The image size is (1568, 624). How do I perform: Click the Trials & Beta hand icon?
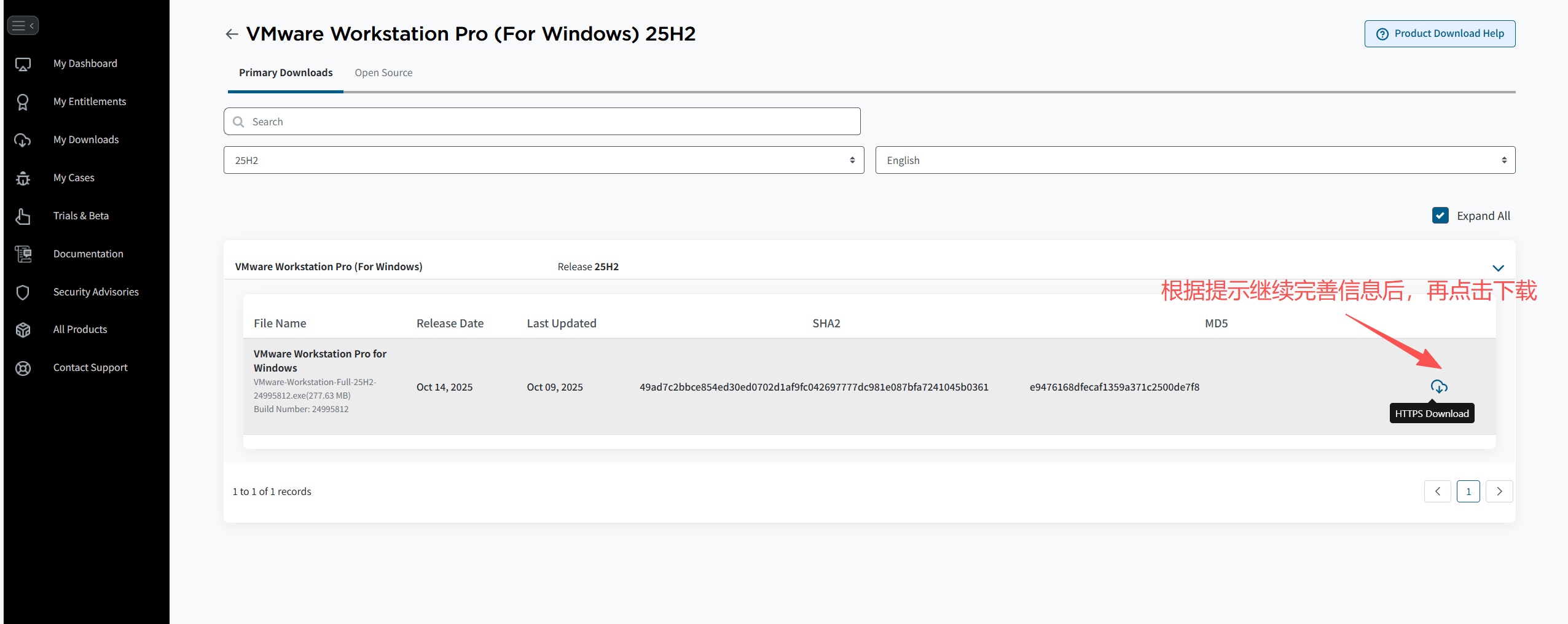(23, 216)
